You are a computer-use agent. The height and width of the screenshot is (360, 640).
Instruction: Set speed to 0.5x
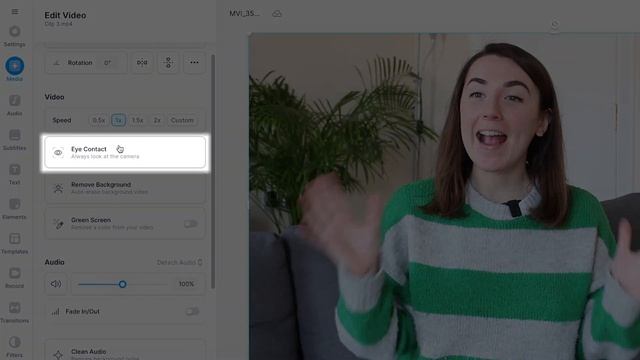pyautogui.click(x=99, y=120)
